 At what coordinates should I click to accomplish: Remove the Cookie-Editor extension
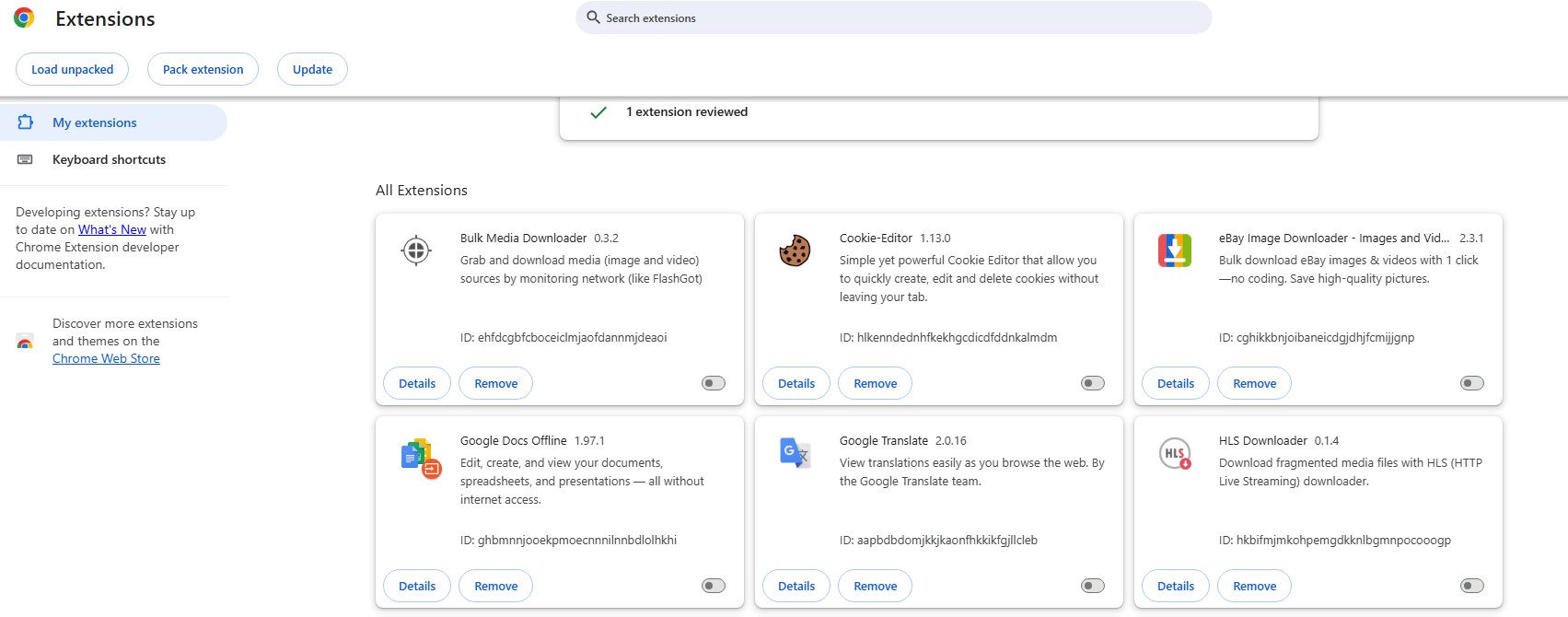click(x=876, y=383)
